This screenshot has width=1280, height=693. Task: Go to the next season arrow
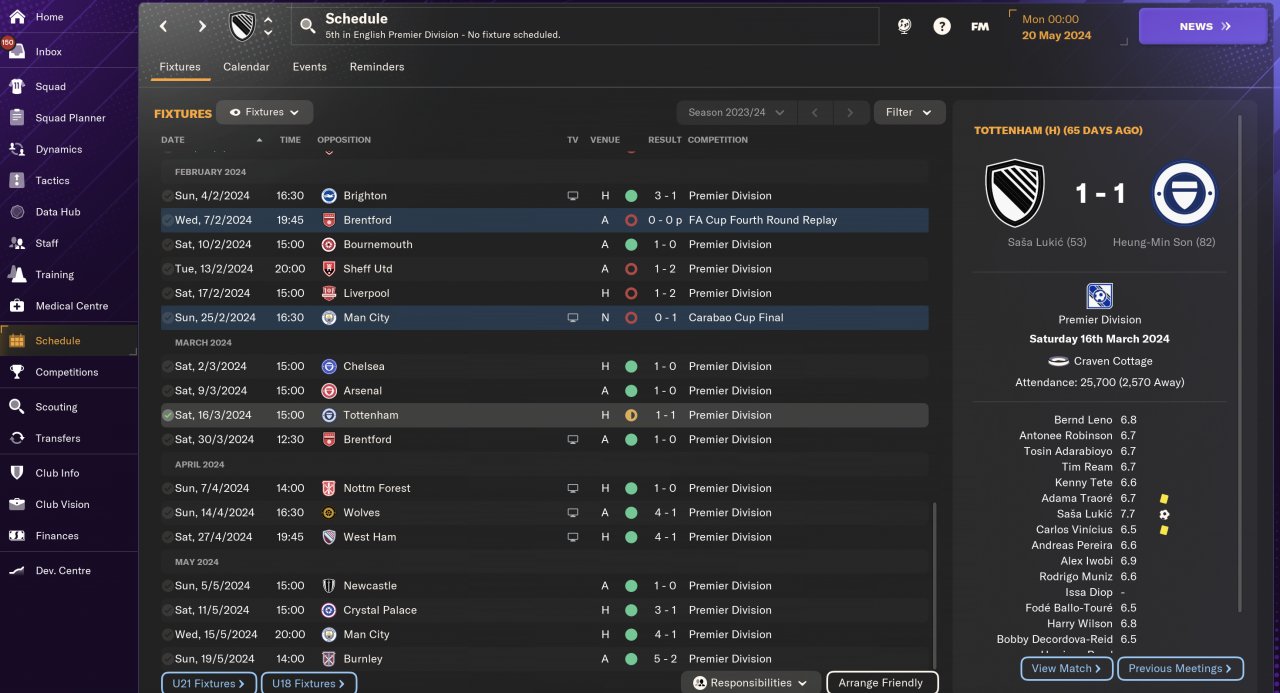point(851,113)
